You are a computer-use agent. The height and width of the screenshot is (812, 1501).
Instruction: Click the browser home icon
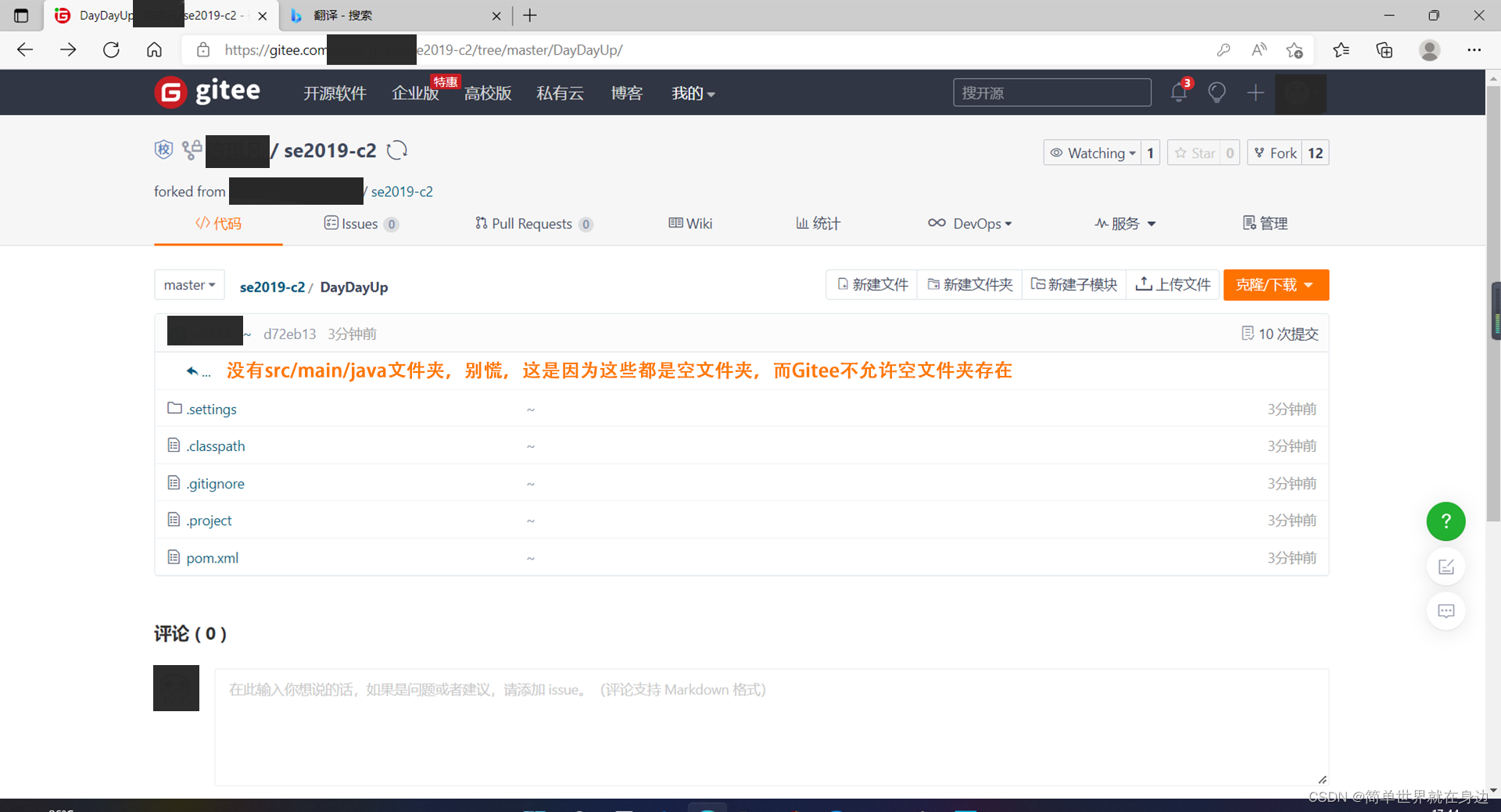(x=154, y=49)
